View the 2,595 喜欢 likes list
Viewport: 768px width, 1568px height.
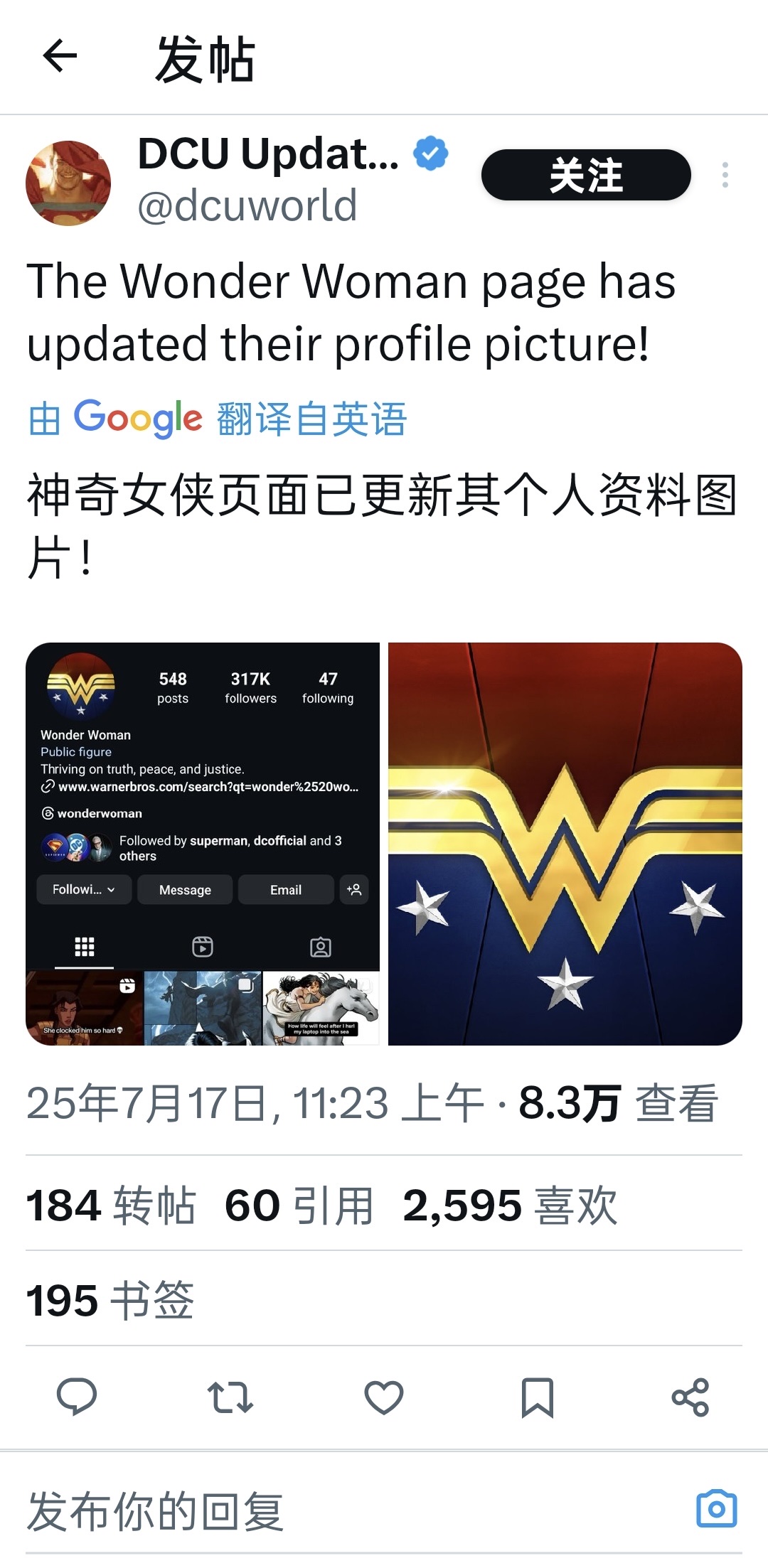pos(511,1205)
